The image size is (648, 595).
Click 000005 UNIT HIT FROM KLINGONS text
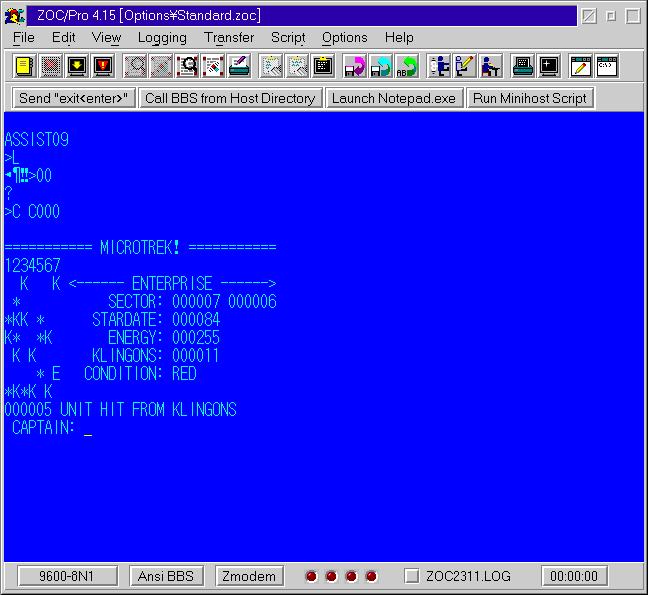click(x=120, y=409)
